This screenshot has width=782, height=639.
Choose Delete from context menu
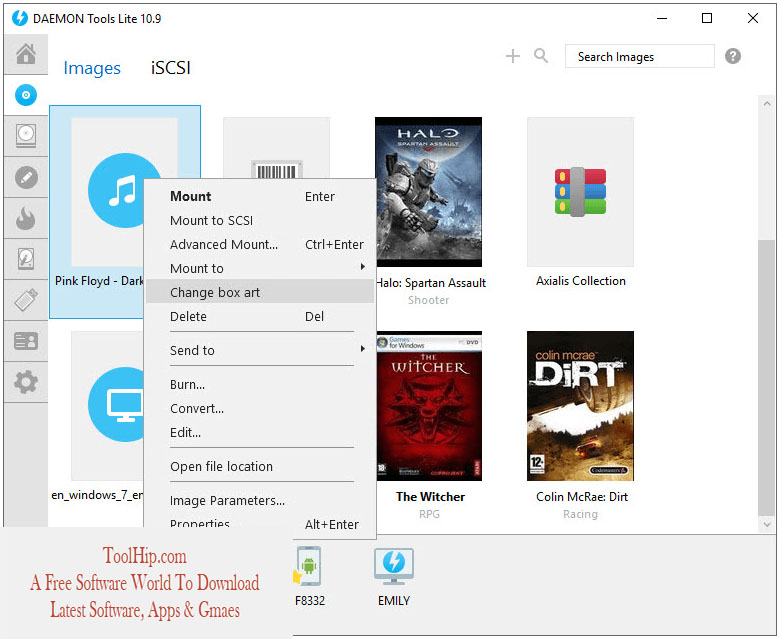coord(260,316)
